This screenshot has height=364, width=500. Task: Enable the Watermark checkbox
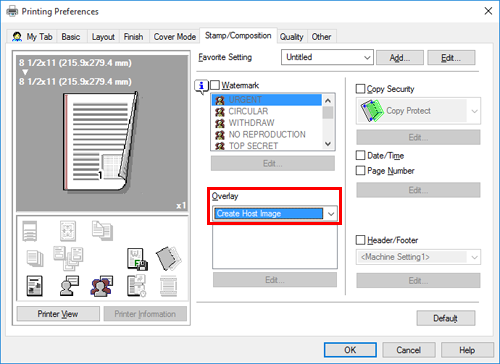pos(215,85)
